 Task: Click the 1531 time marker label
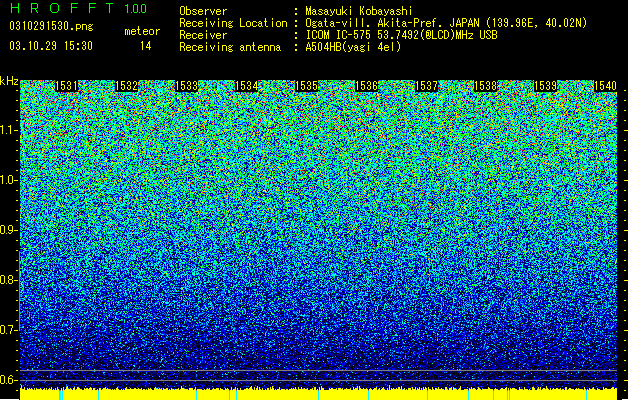click(67, 86)
